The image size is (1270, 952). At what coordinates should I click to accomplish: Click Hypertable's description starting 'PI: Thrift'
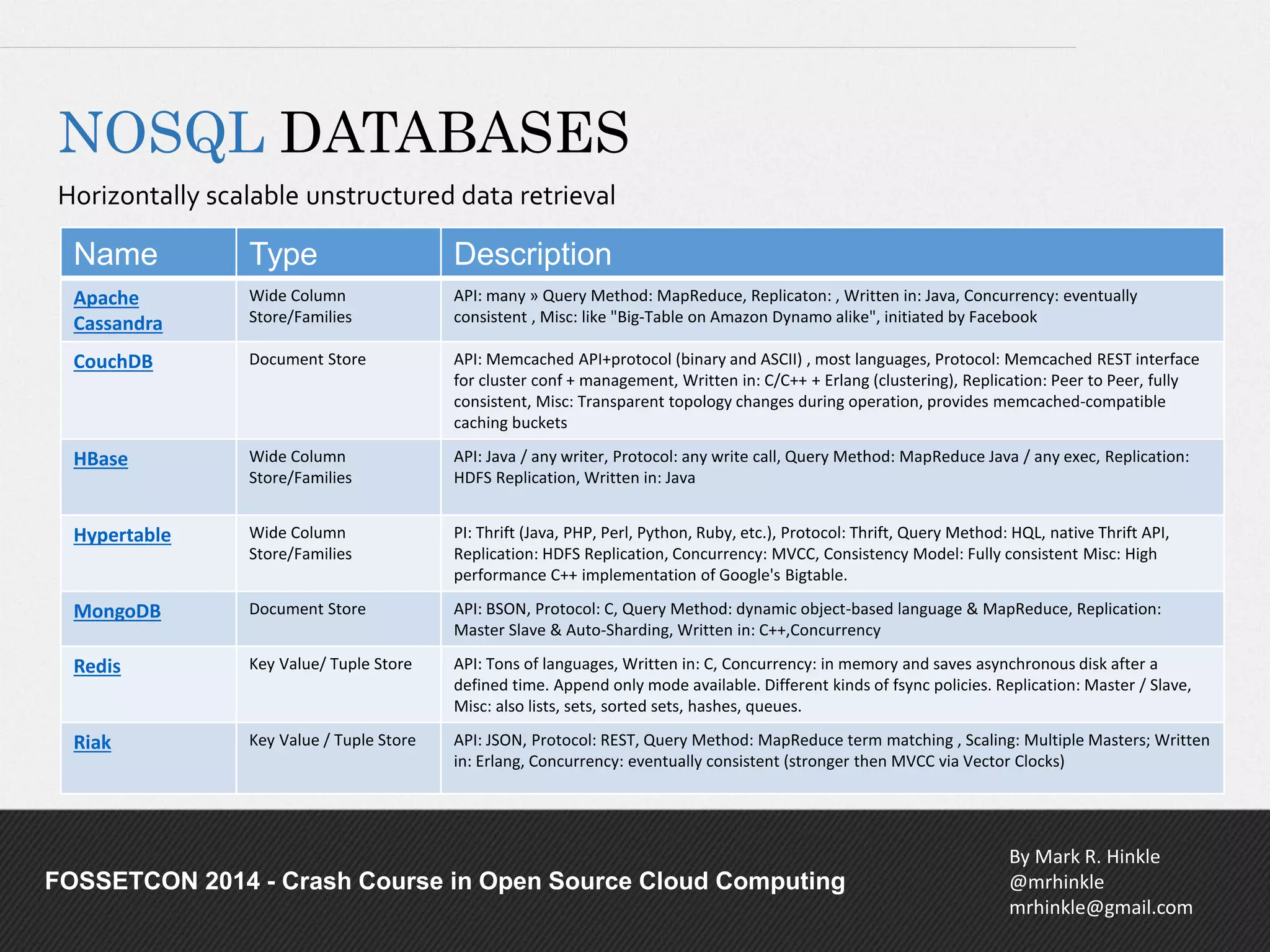(x=832, y=553)
